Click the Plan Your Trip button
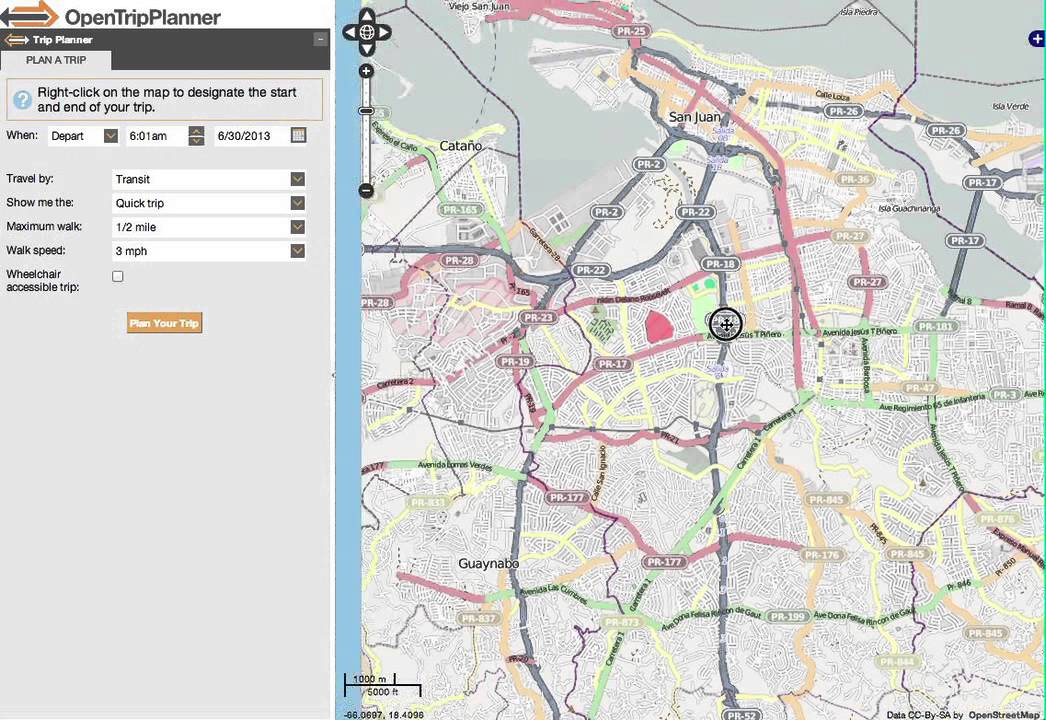Image resolution: width=1046 pixels, height=720 pixels. pyautogui.click(x=164, y=323)
